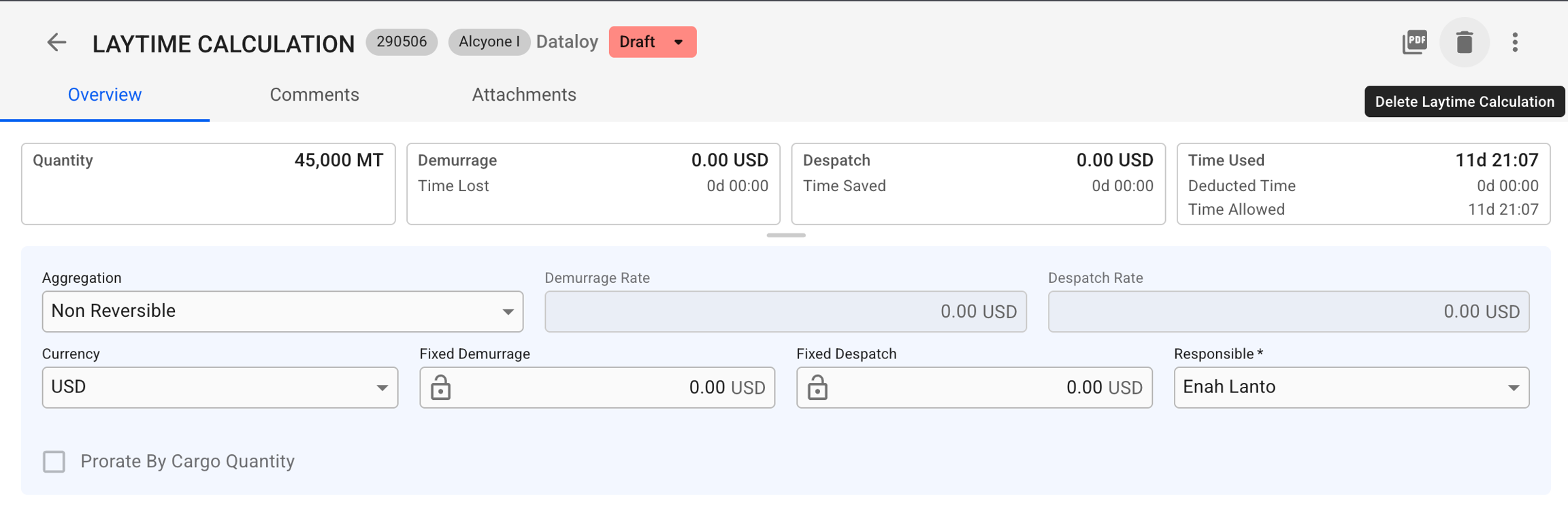Image resolution: width=1568 pixels, height=508 pixels.
Task: Click the Alcyone I vessel chip
Action: pos(489,42)
